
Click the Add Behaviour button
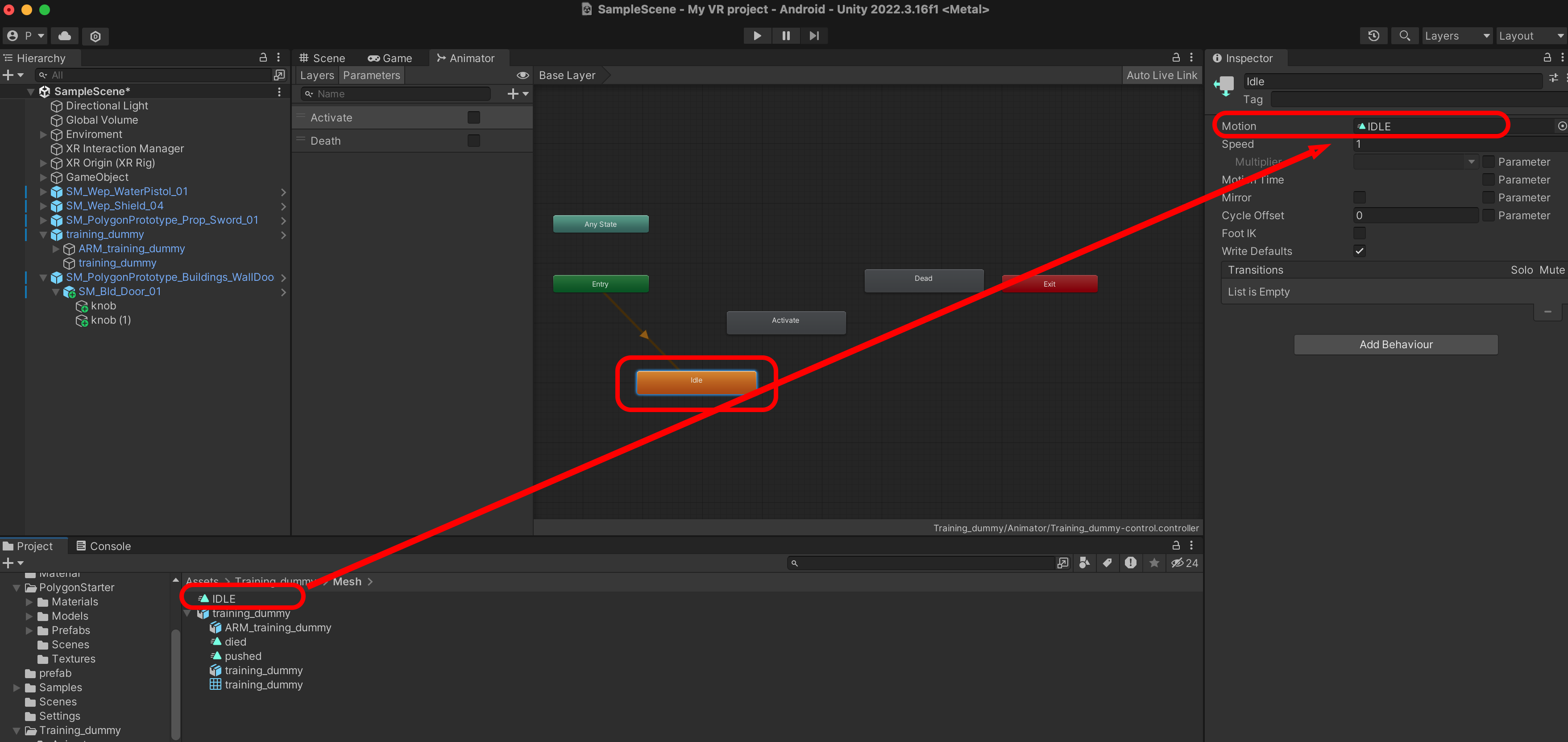pos(1395,344)
